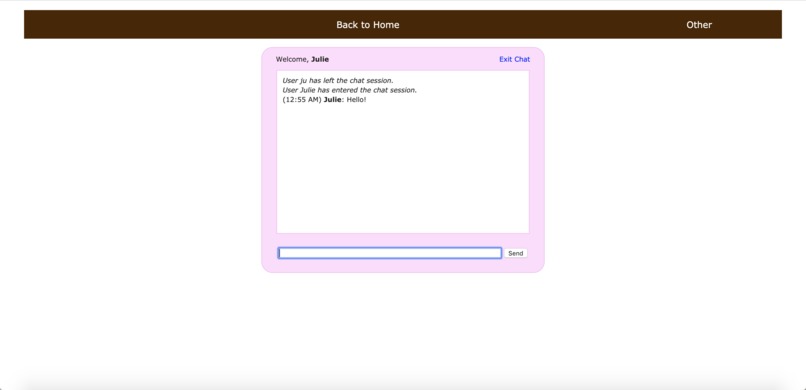This screenshot has width=806, height=390.
Task: Click the 'Welcome, Julie' greeting text
Action: tap(302, 59)
